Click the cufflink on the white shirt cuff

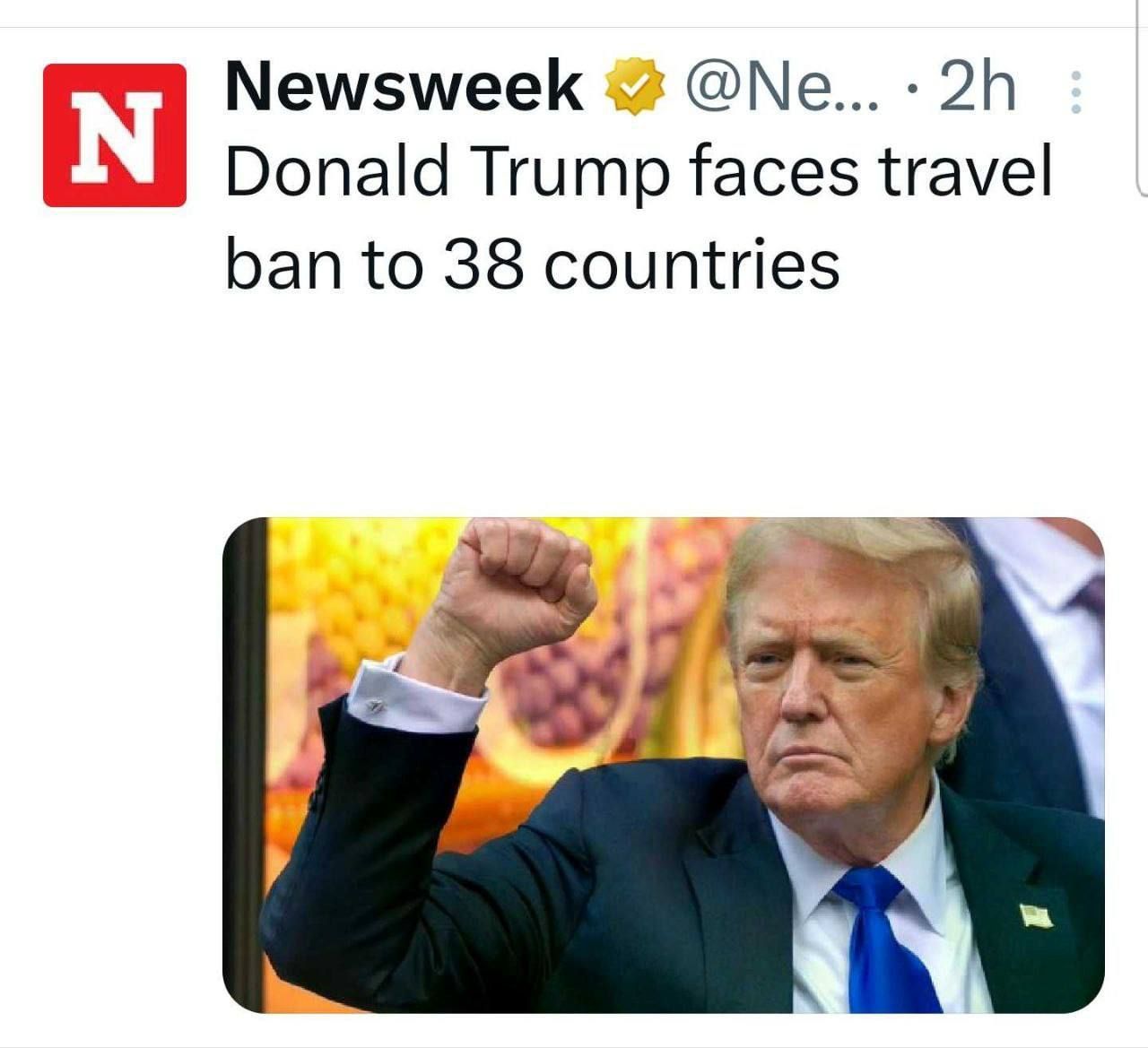376,707
